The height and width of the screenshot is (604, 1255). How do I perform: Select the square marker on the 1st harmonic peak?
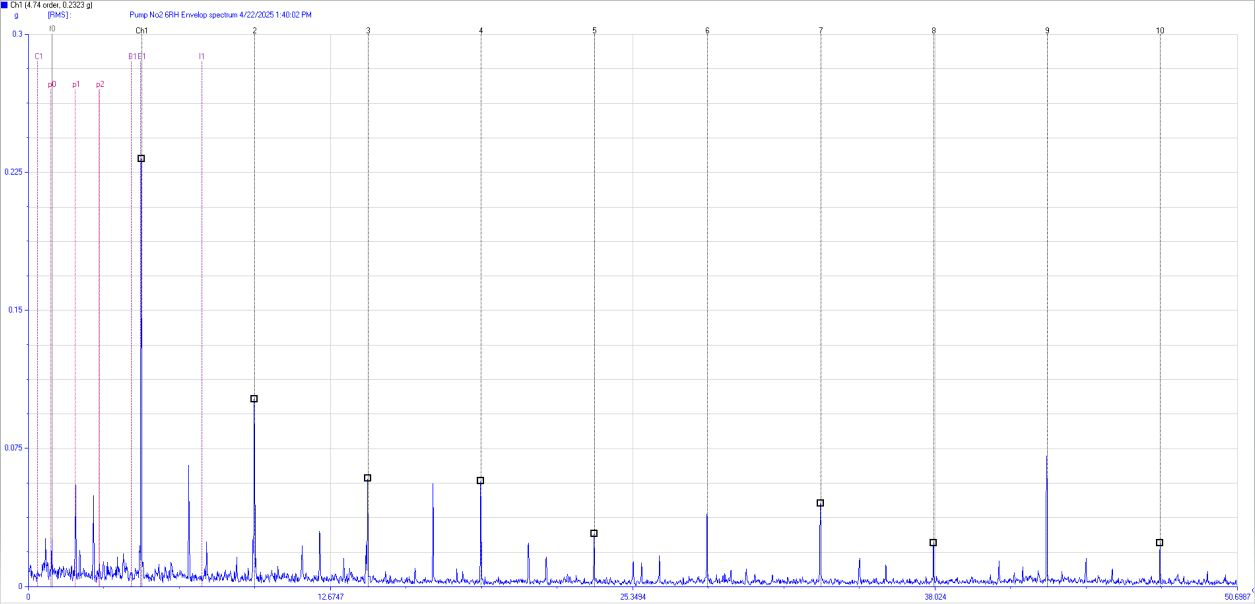141,159
